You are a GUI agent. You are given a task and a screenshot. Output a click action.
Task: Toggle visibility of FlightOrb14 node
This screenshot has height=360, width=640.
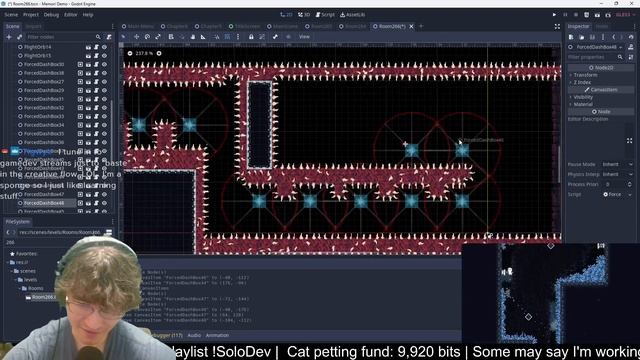click(104, 47)
